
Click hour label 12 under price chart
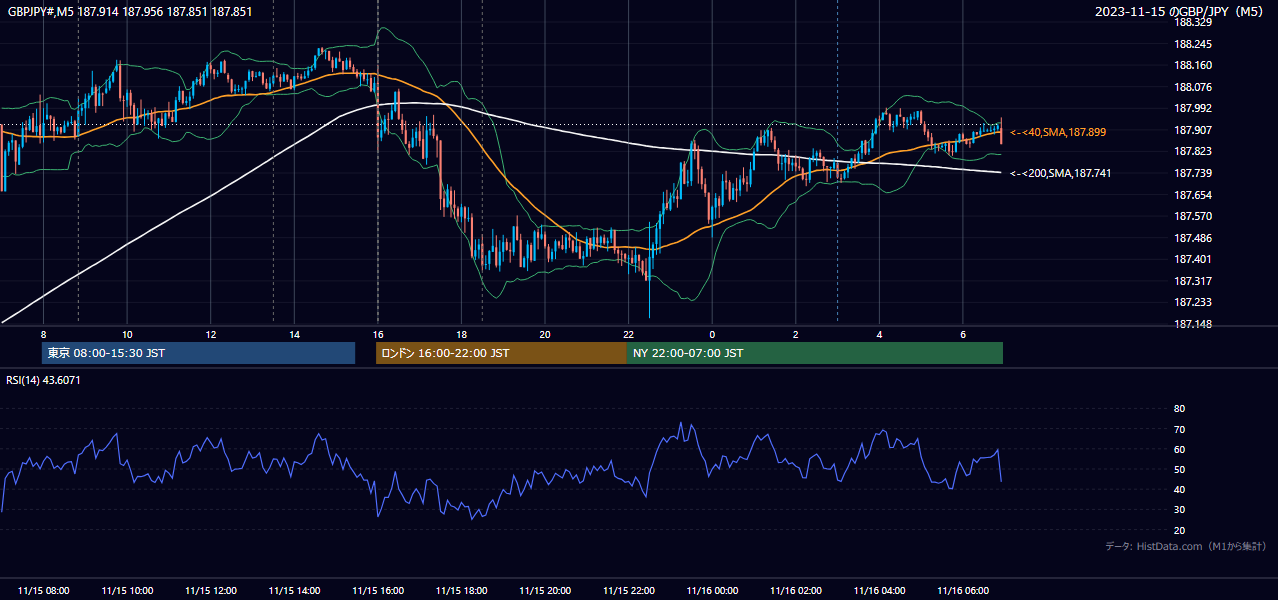(x=211, y=334)
